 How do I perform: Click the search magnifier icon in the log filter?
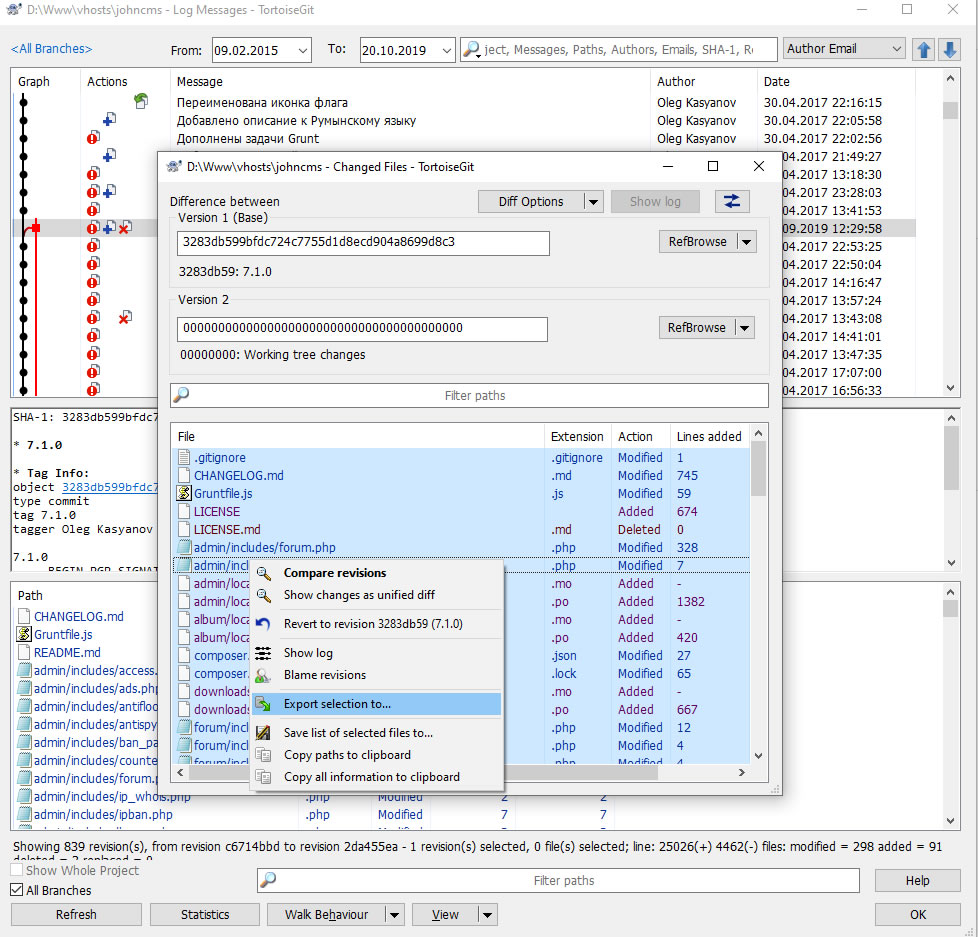472,49
